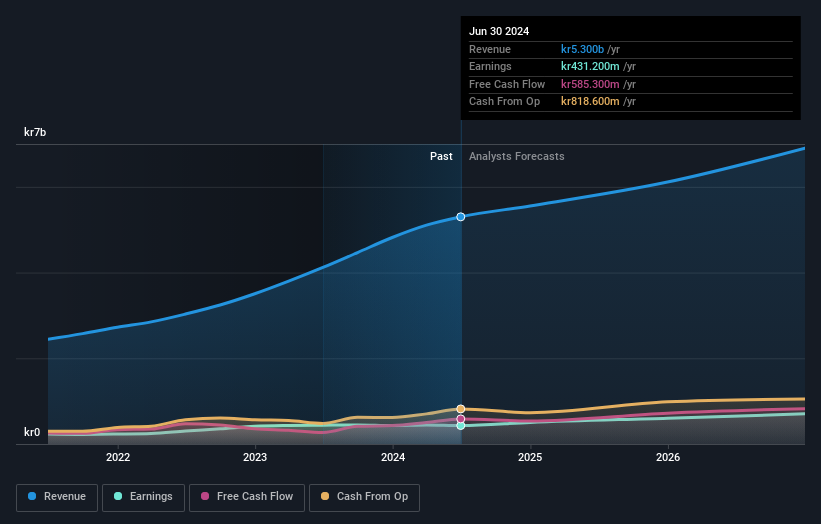Image resolution: width=821 pixels, height=524 pixels.
Task: Click the Past label on the chart
Action: 441,156
